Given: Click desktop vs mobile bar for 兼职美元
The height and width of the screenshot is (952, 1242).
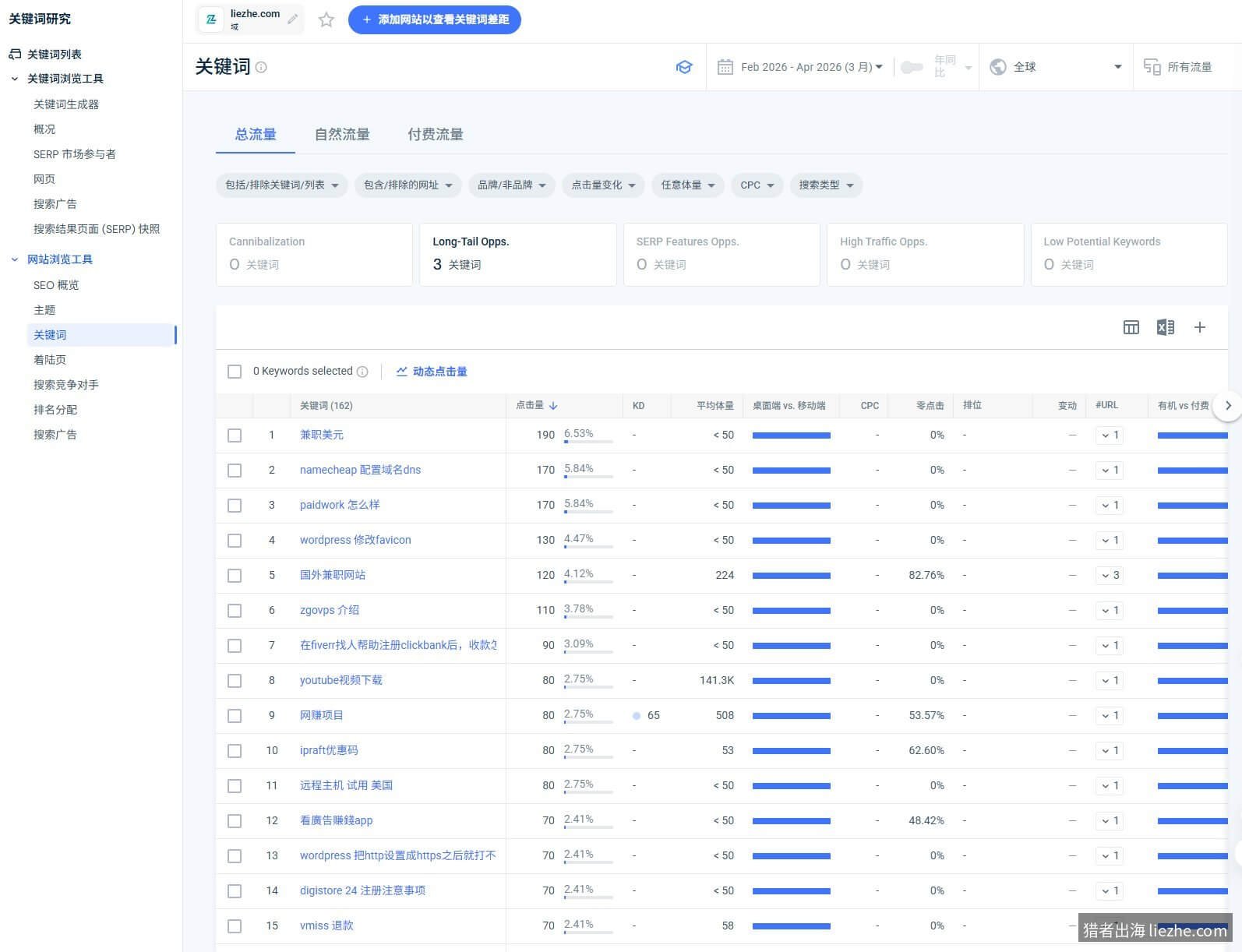Looking at the screenshot, I should (792, 435).
